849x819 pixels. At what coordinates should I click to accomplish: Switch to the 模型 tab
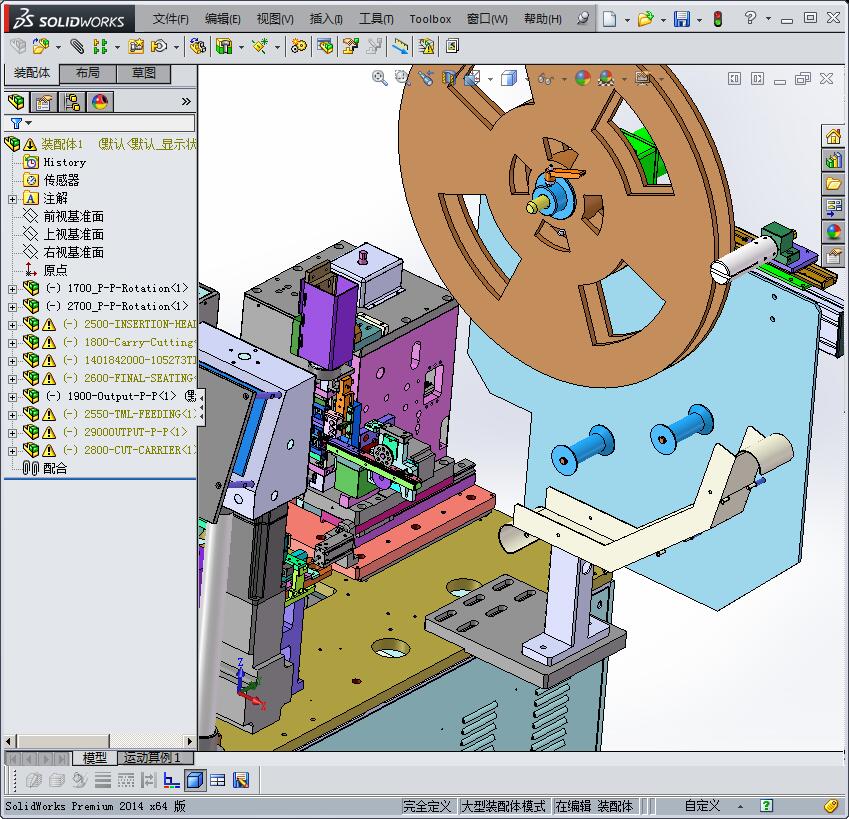tap(94, 758)
